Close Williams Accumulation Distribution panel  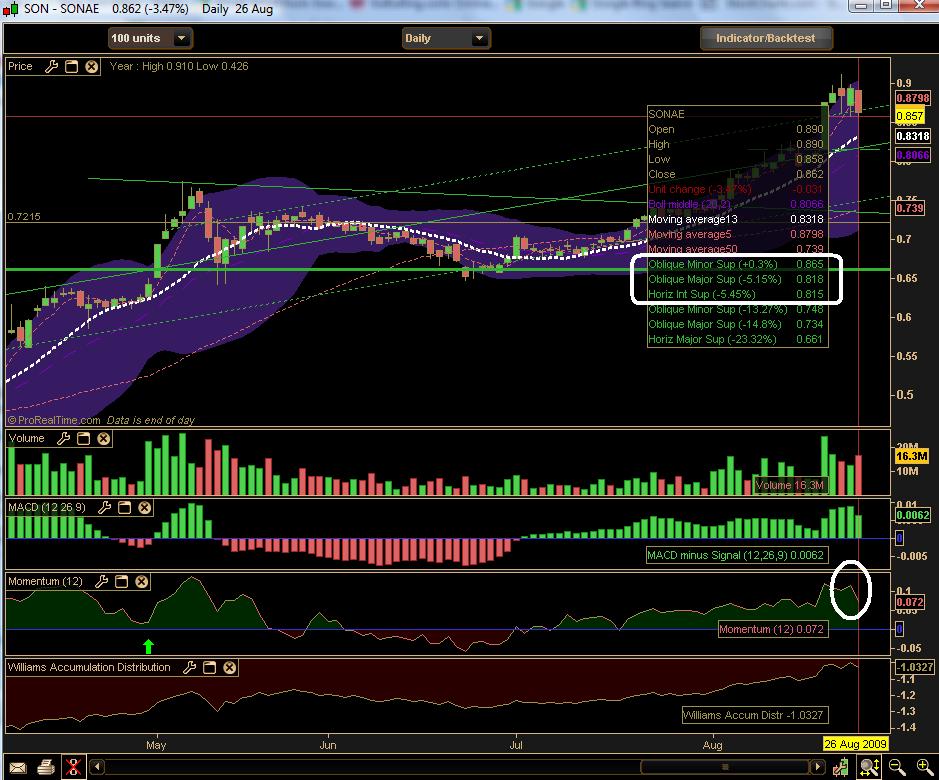coord(229,667)
